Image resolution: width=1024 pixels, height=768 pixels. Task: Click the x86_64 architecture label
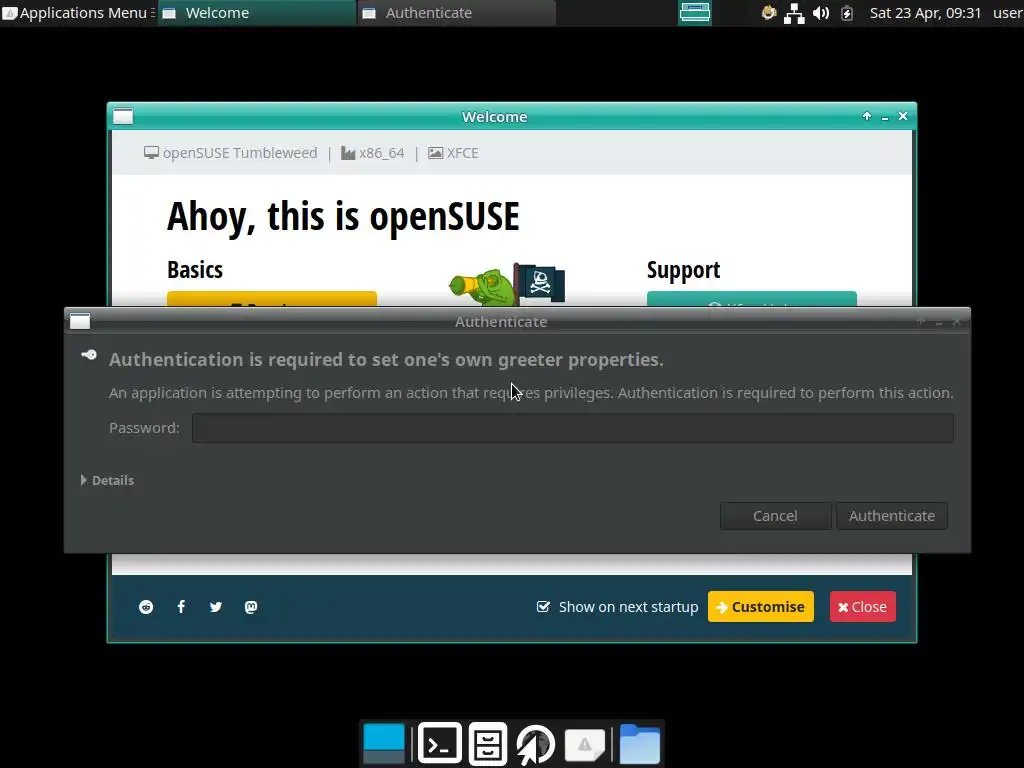coord(372,153)
